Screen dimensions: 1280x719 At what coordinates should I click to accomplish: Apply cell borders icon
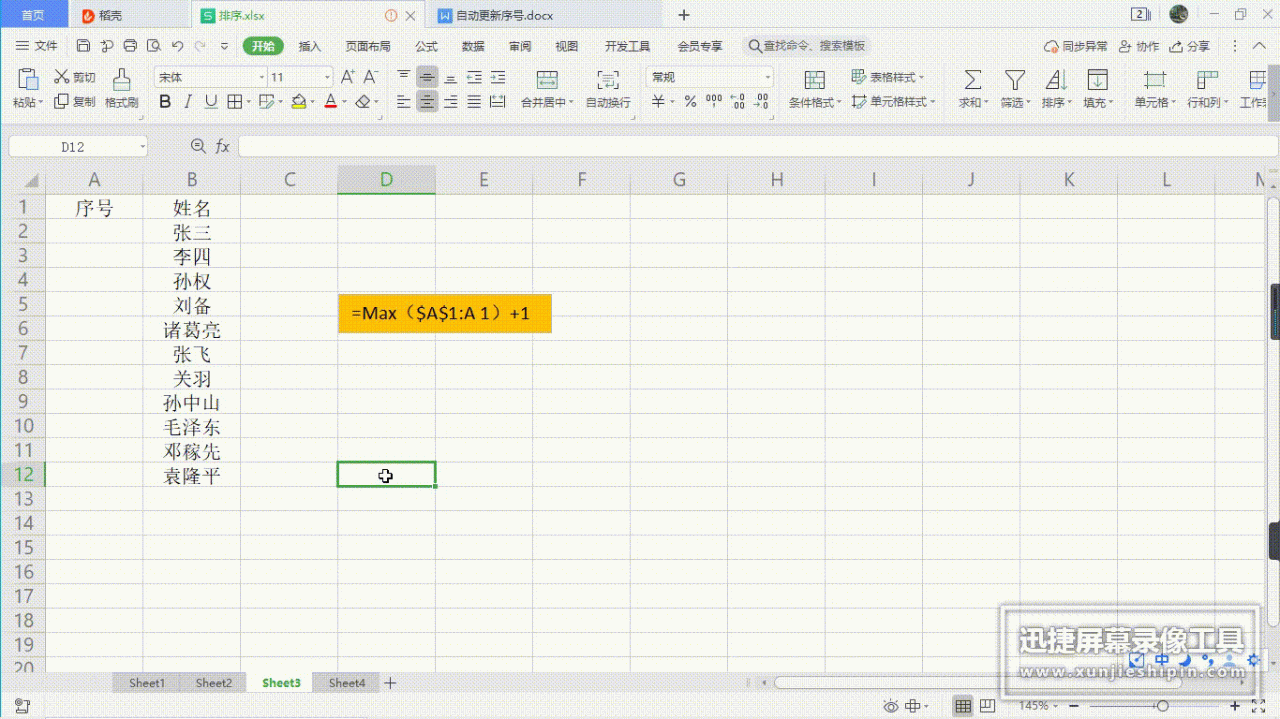[x=234, y=102]
